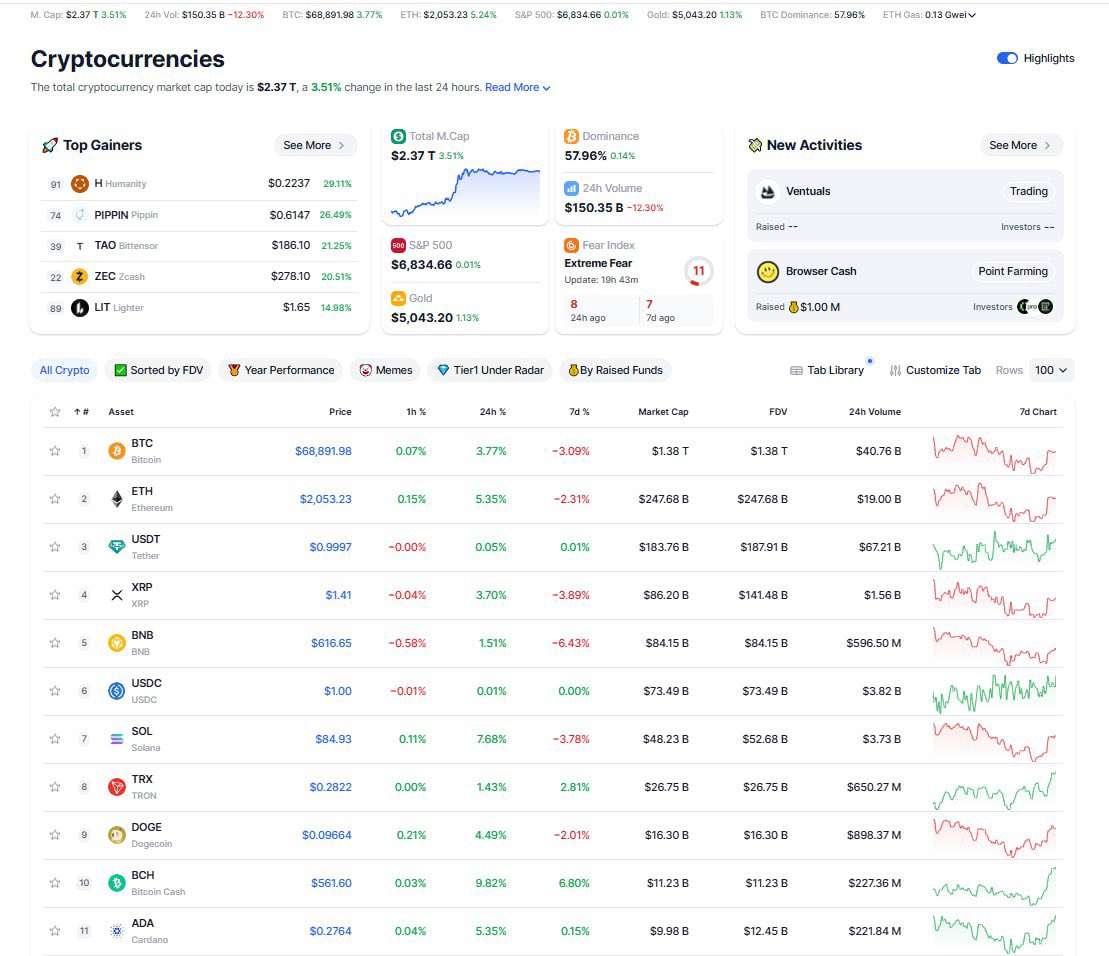
Task: Select the Sorted by FDV tab
Action: pos(158,370)
